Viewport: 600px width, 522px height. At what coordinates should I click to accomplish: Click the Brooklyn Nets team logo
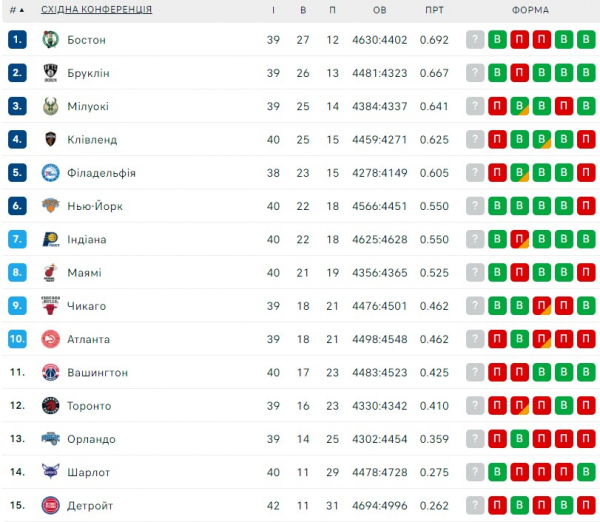point(51,73)
